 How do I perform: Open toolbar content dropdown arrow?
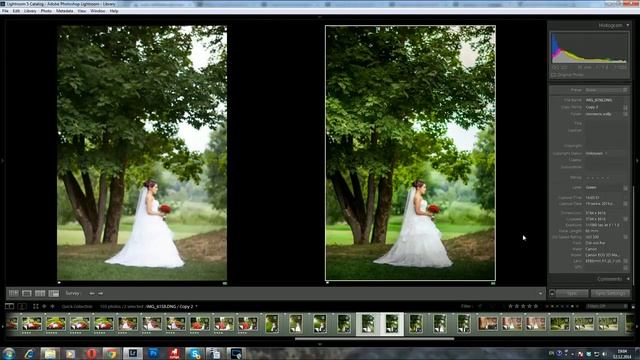(x=540, y=293)
